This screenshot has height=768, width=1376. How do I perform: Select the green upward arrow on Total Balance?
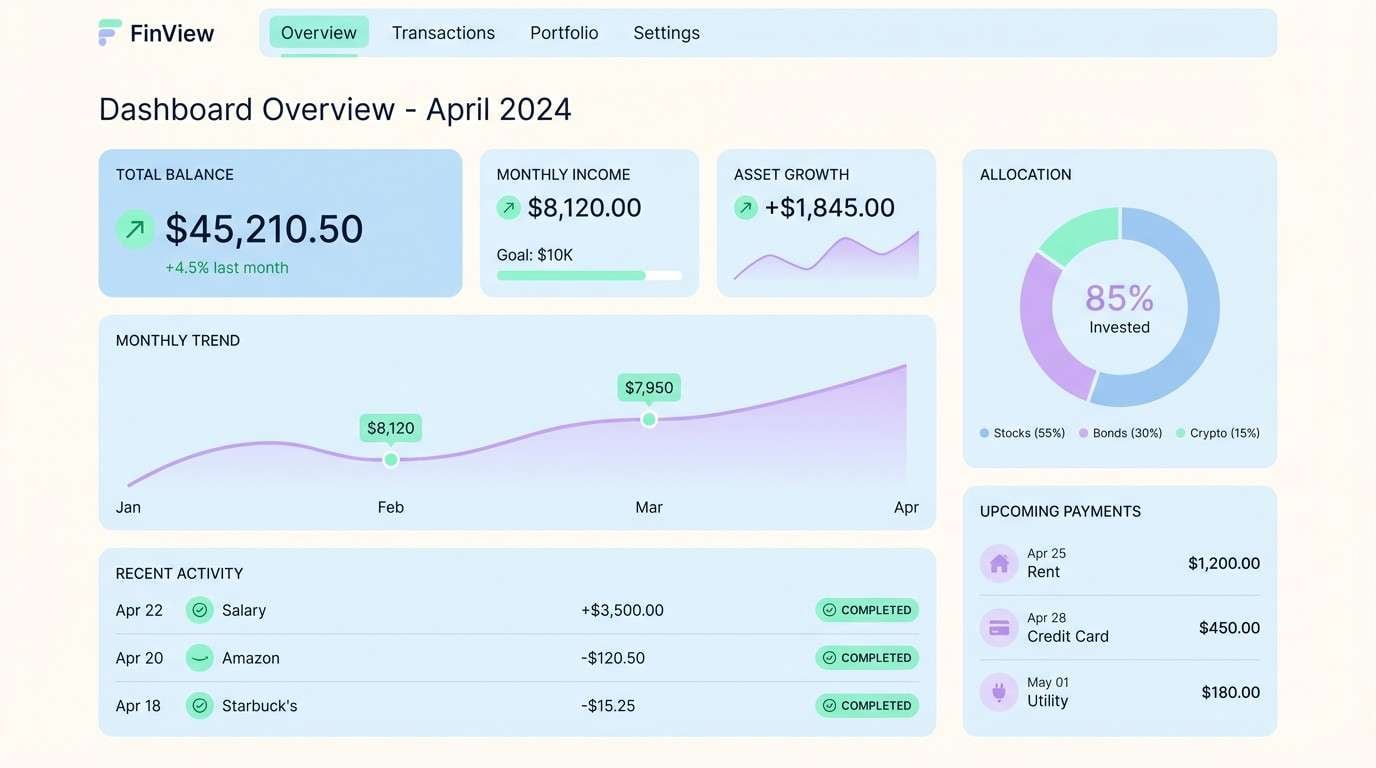(x=134, y=229)
